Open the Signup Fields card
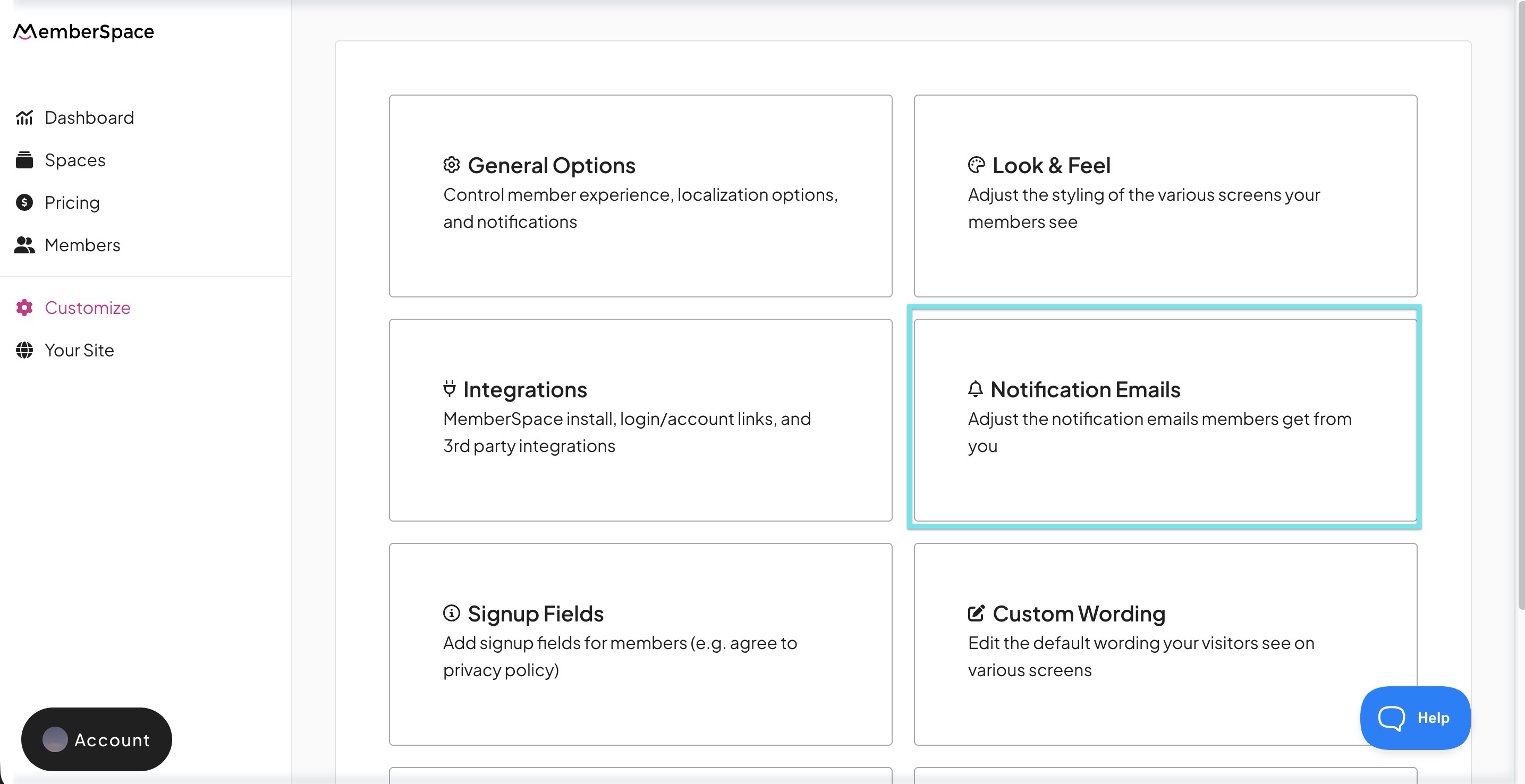Image resolution: width=1525 pixels, height=784 pixels. [640, 644]
